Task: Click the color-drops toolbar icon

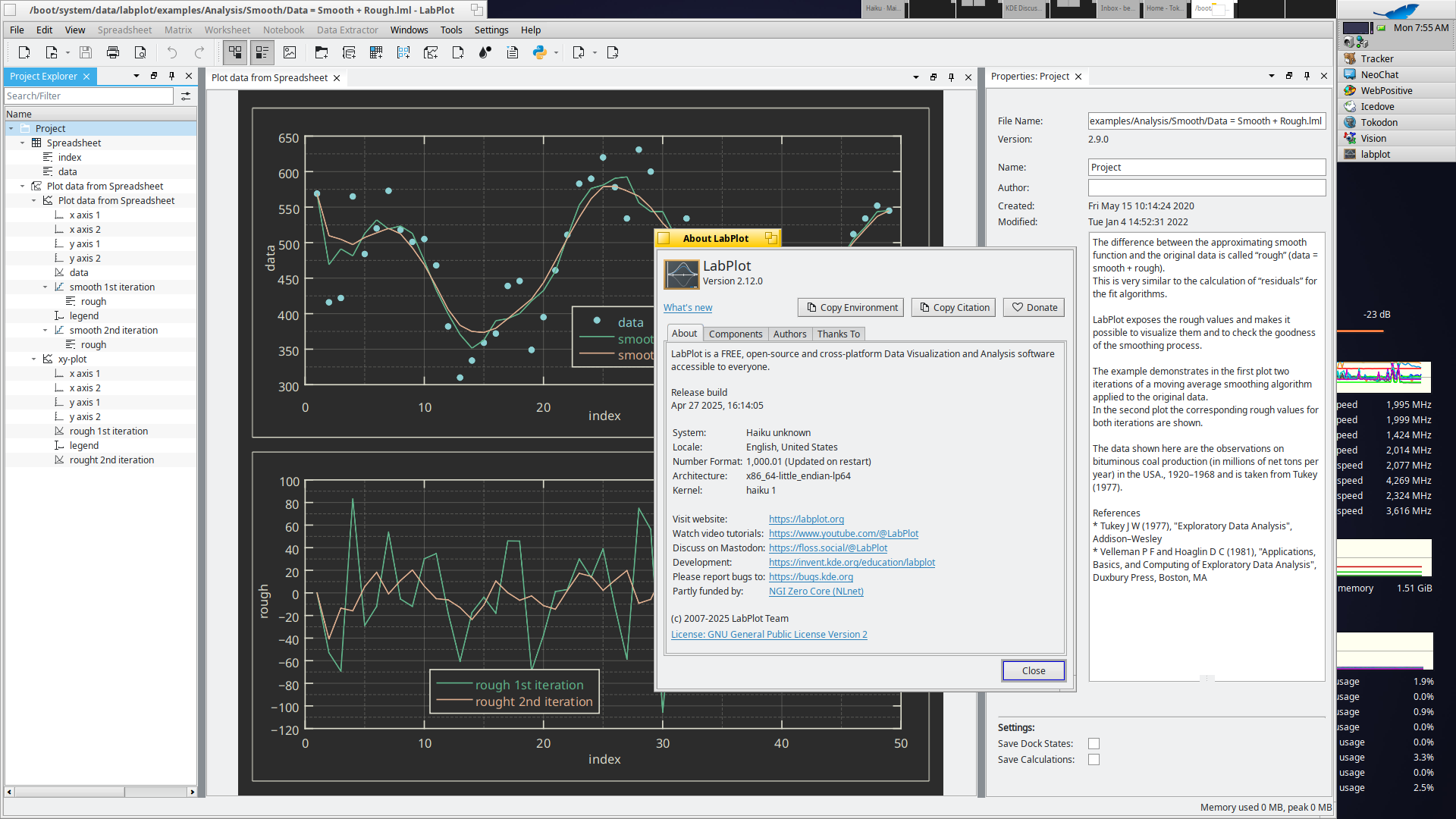Action: (485, 52)
